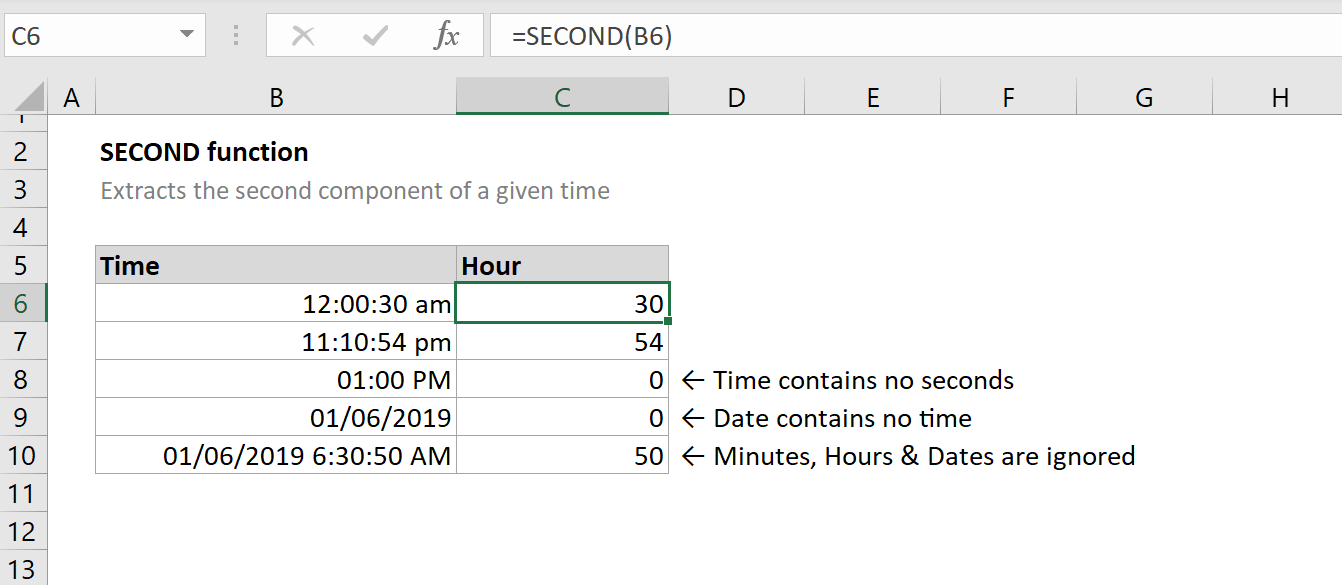Select cell with 12:00:30 am
Image resolution: width=1342 pixels, height=585 pixels.
click(276, 304)
